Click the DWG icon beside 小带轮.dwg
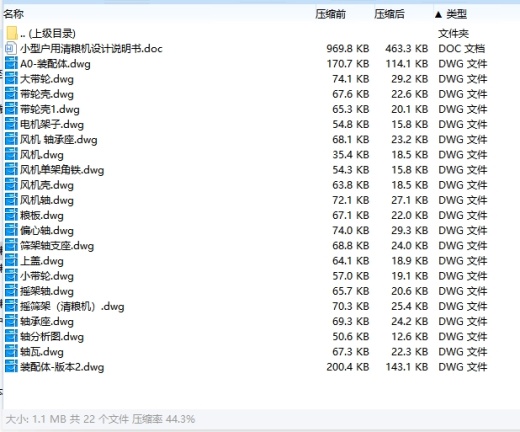This screenshot has height=432, width=520. (11, 276)
